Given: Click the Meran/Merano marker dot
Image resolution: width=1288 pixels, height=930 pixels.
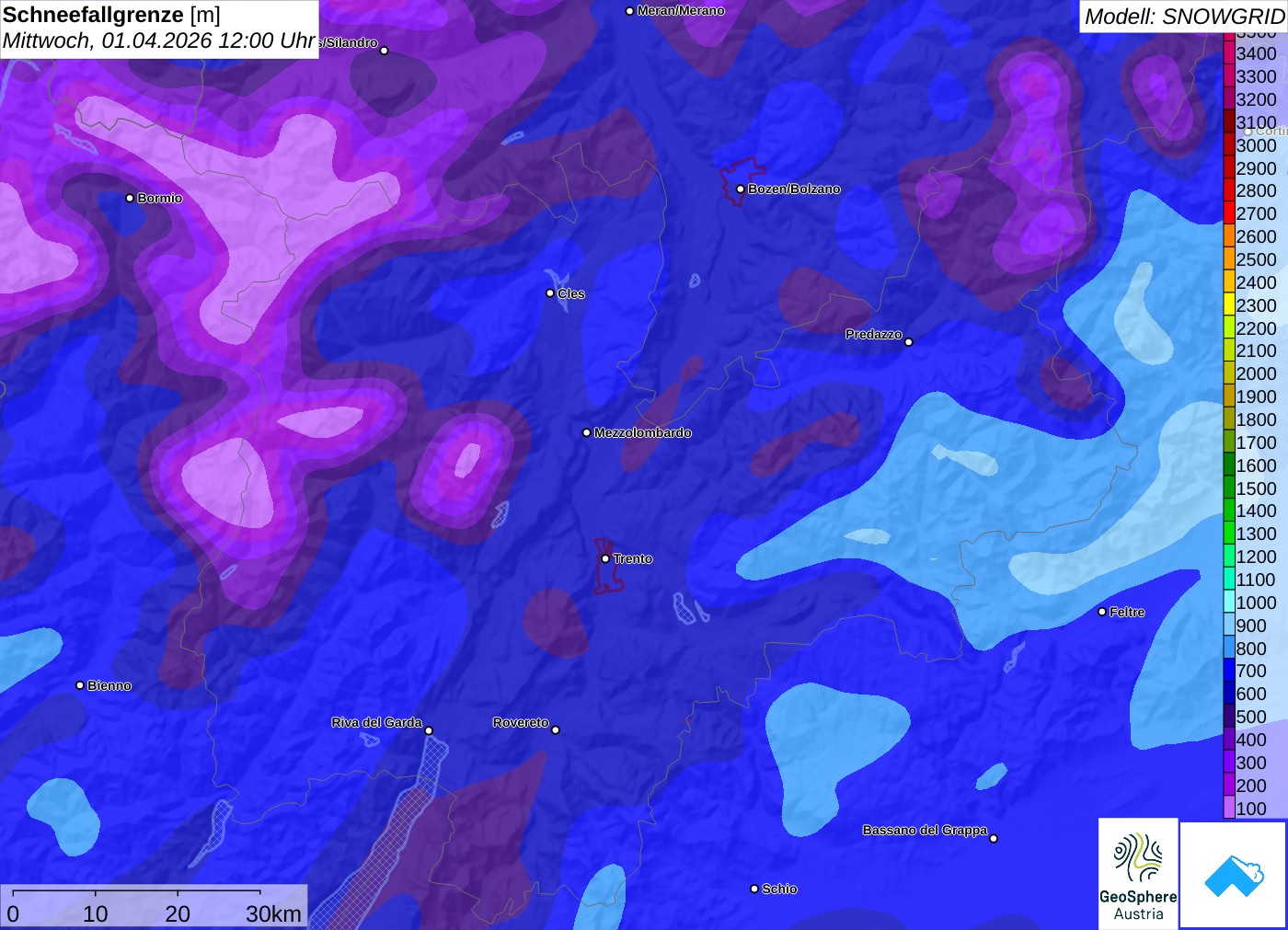Looking at the screenshot, I should [629, 11].
